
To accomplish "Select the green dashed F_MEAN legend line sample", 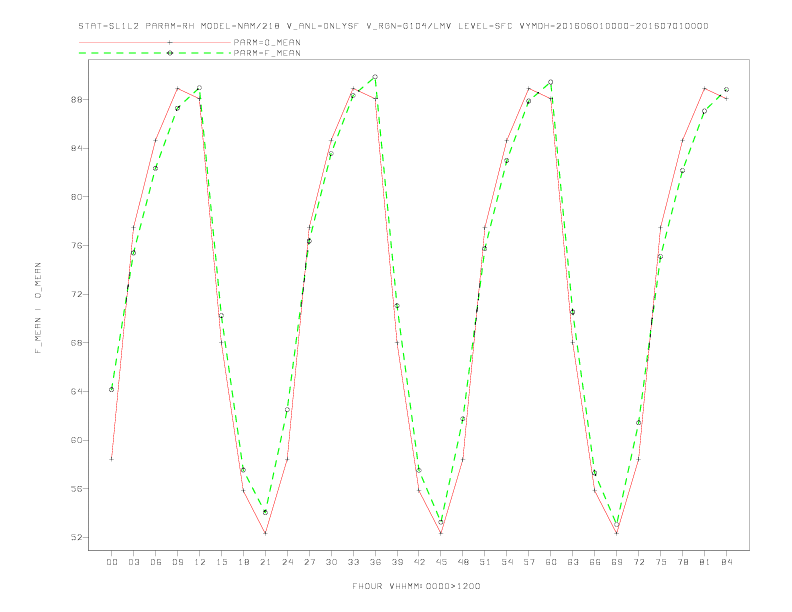I will pos(155,53).
